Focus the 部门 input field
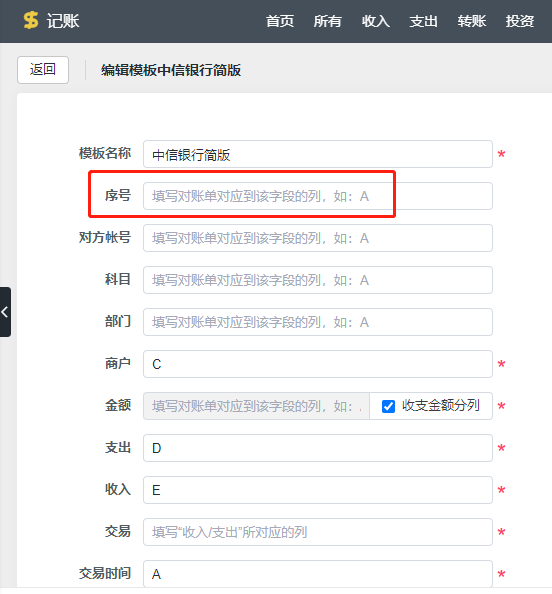 [x=318, y=322]
